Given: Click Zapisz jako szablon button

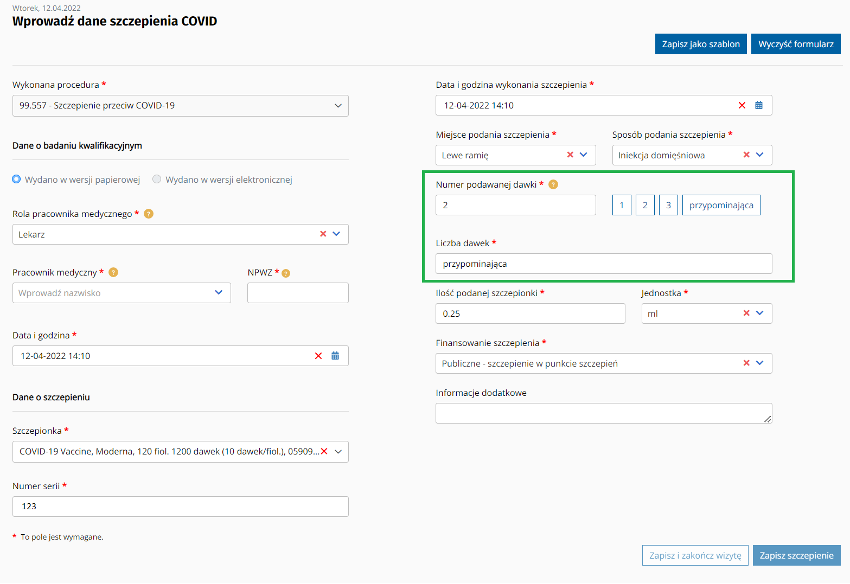Looking at the screenshot, I should [700, 44].
